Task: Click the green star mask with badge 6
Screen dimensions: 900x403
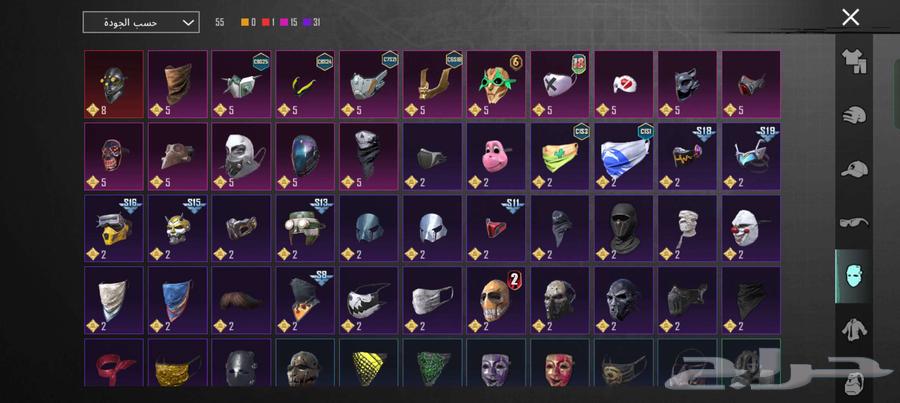Action: pos(496,84)
